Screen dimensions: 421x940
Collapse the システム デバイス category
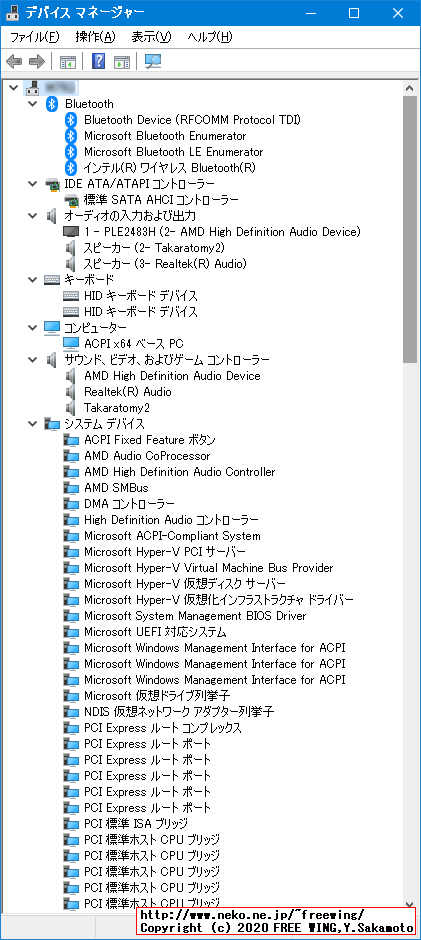[x=32, y=424]
